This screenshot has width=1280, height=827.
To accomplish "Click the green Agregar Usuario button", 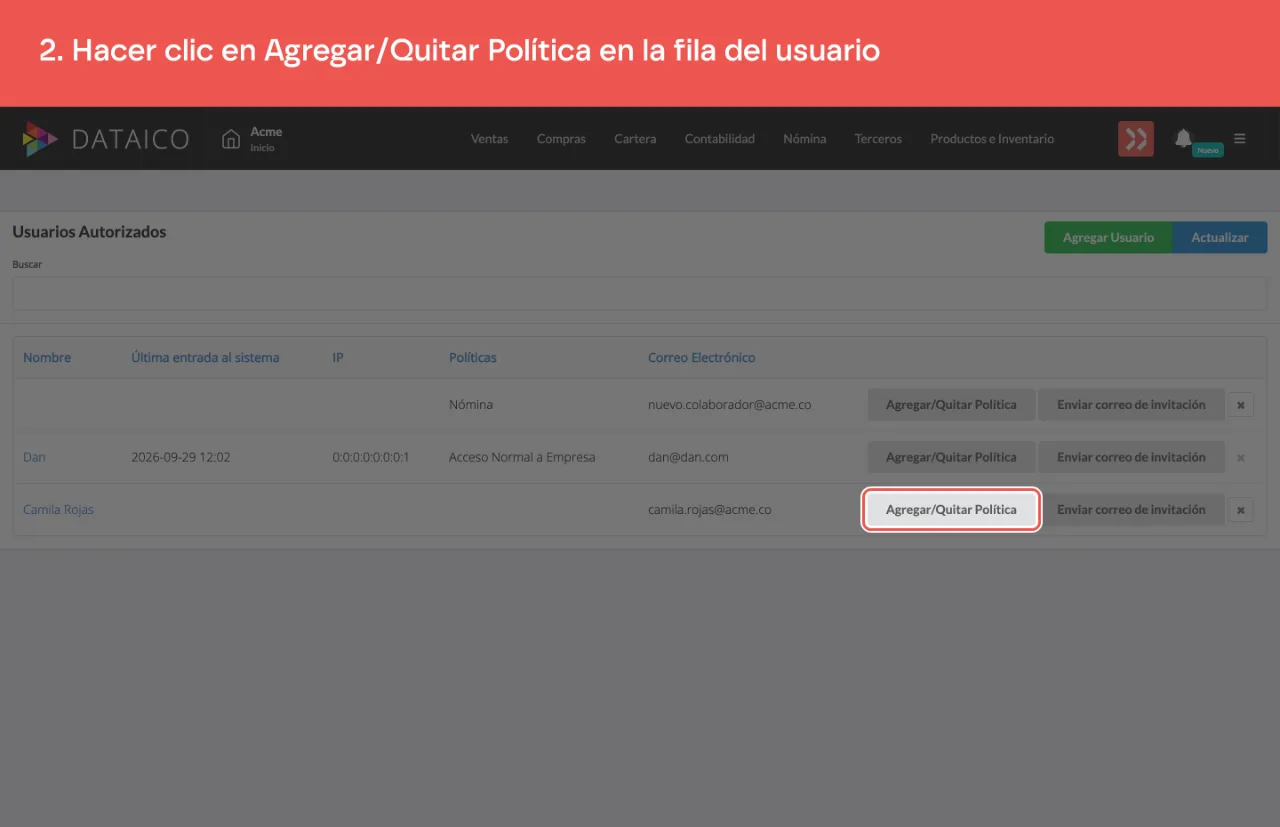I will [x=1108, y=238].
